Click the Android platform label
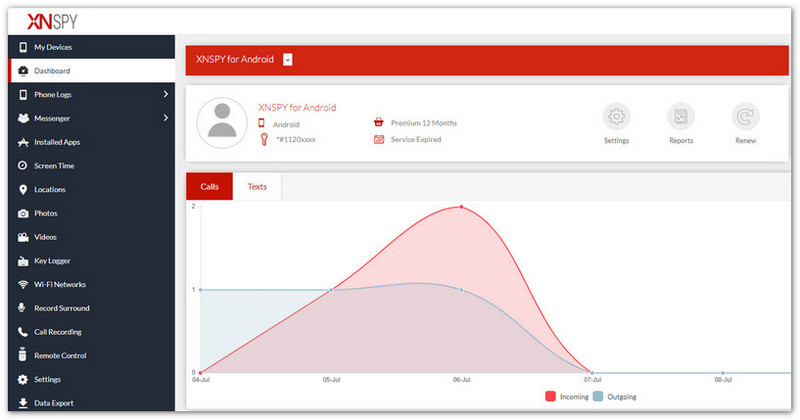 [286, 125]
